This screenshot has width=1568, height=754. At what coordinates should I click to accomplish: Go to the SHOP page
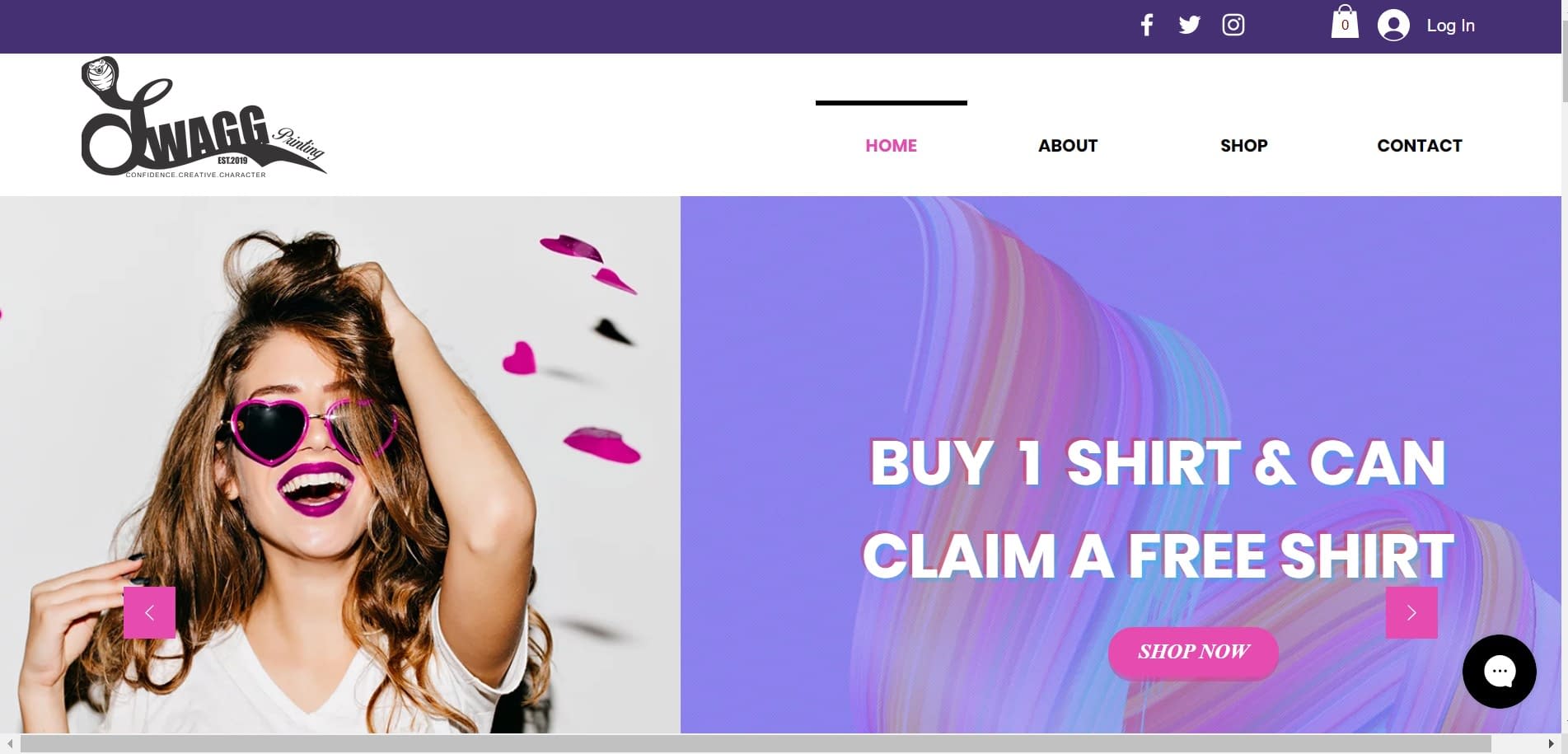1243,146
